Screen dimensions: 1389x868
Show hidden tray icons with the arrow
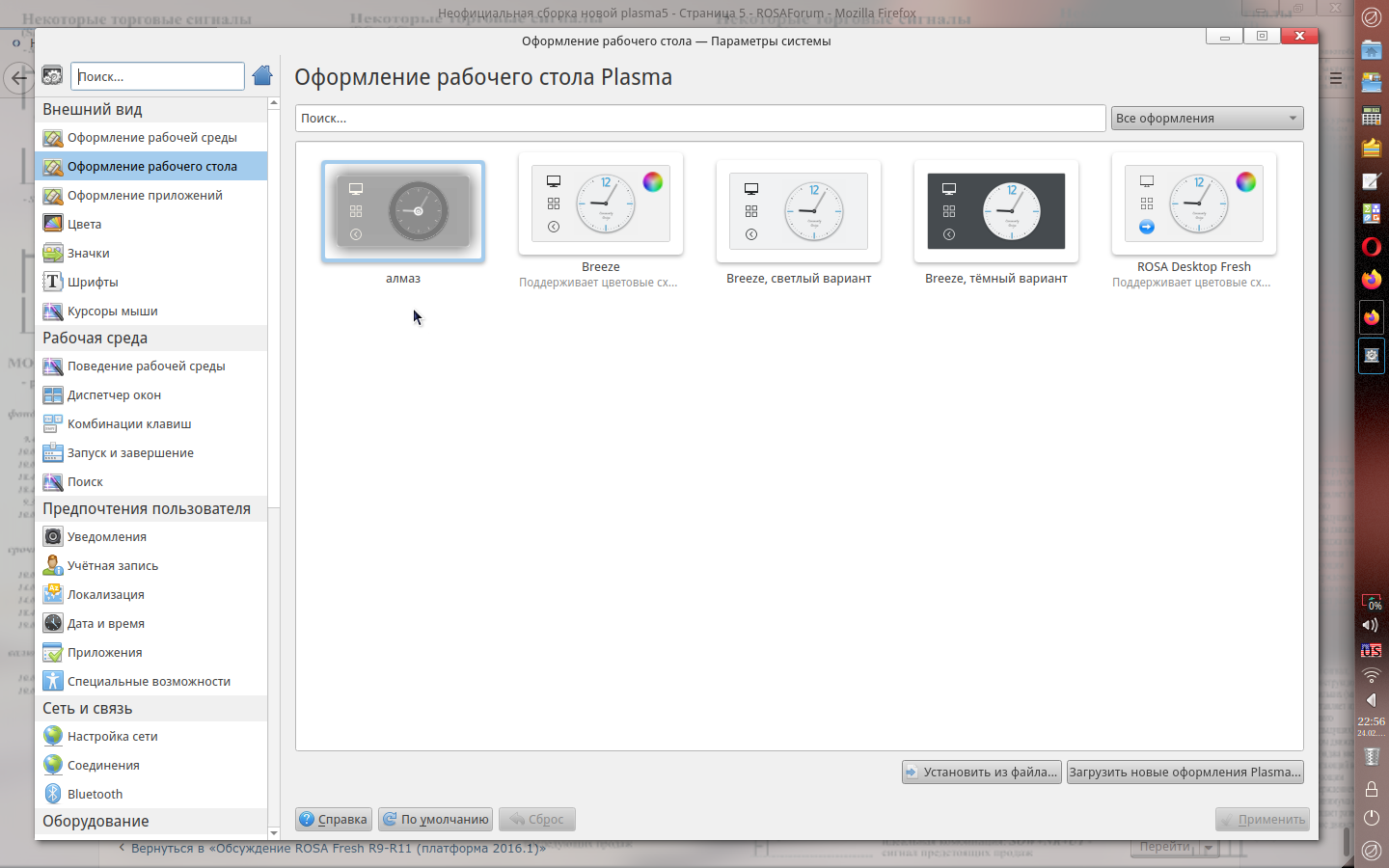point(1371,700)
